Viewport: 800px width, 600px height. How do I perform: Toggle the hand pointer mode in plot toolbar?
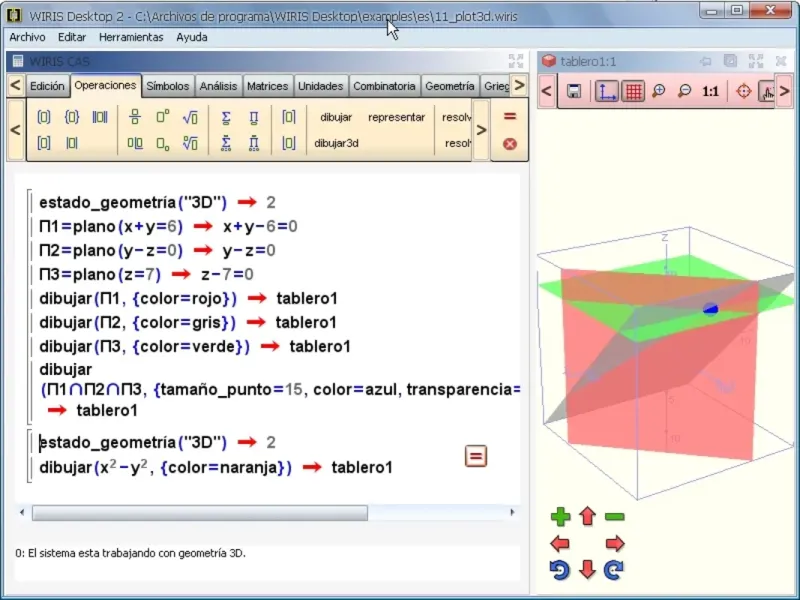(767, 91)
